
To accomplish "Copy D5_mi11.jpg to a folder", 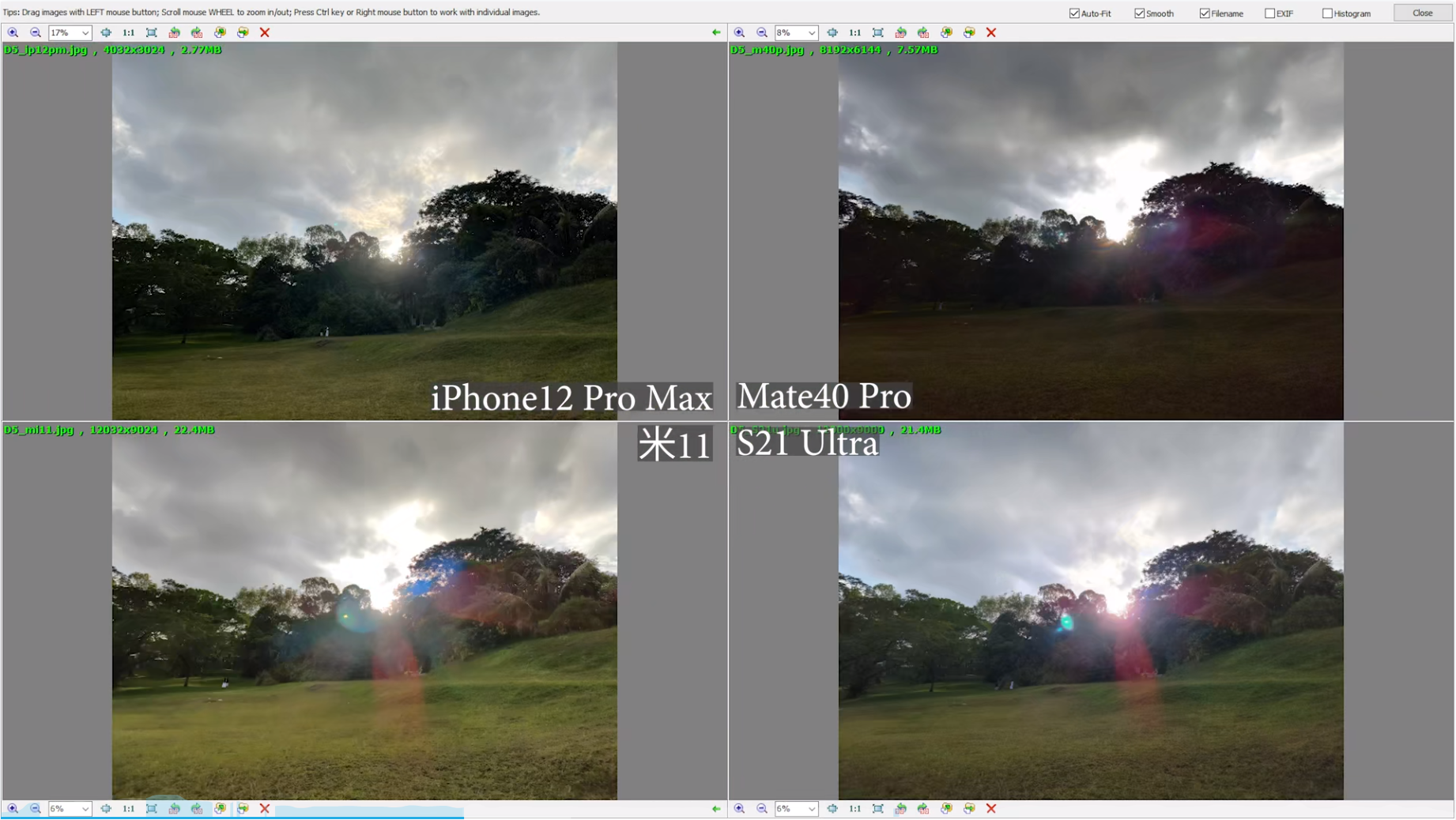I will click(220, 808).
